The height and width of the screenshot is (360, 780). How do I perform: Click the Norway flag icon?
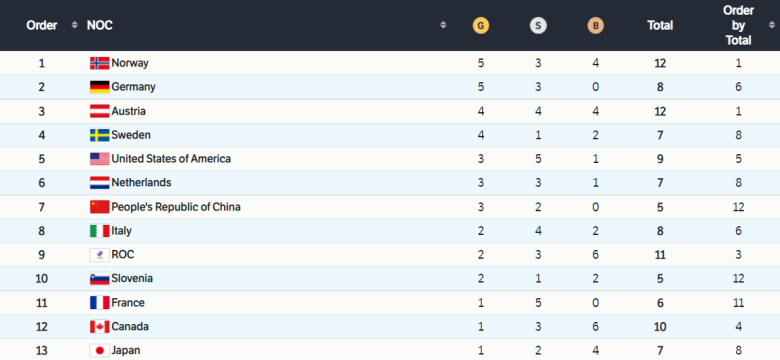point(99,63)
